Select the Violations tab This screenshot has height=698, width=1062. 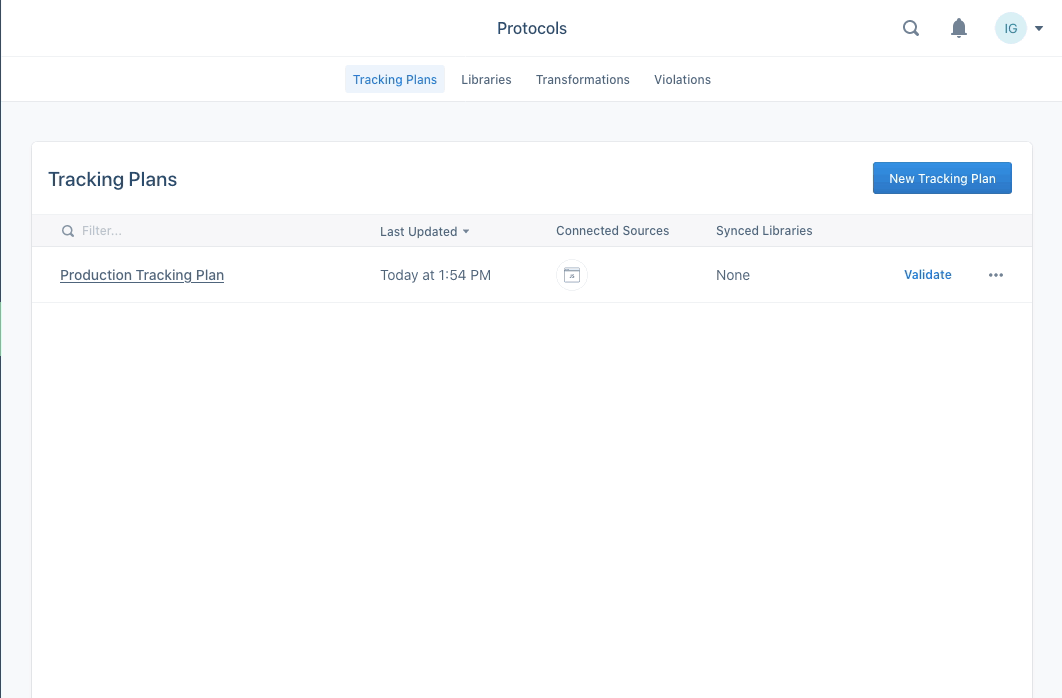682,79
